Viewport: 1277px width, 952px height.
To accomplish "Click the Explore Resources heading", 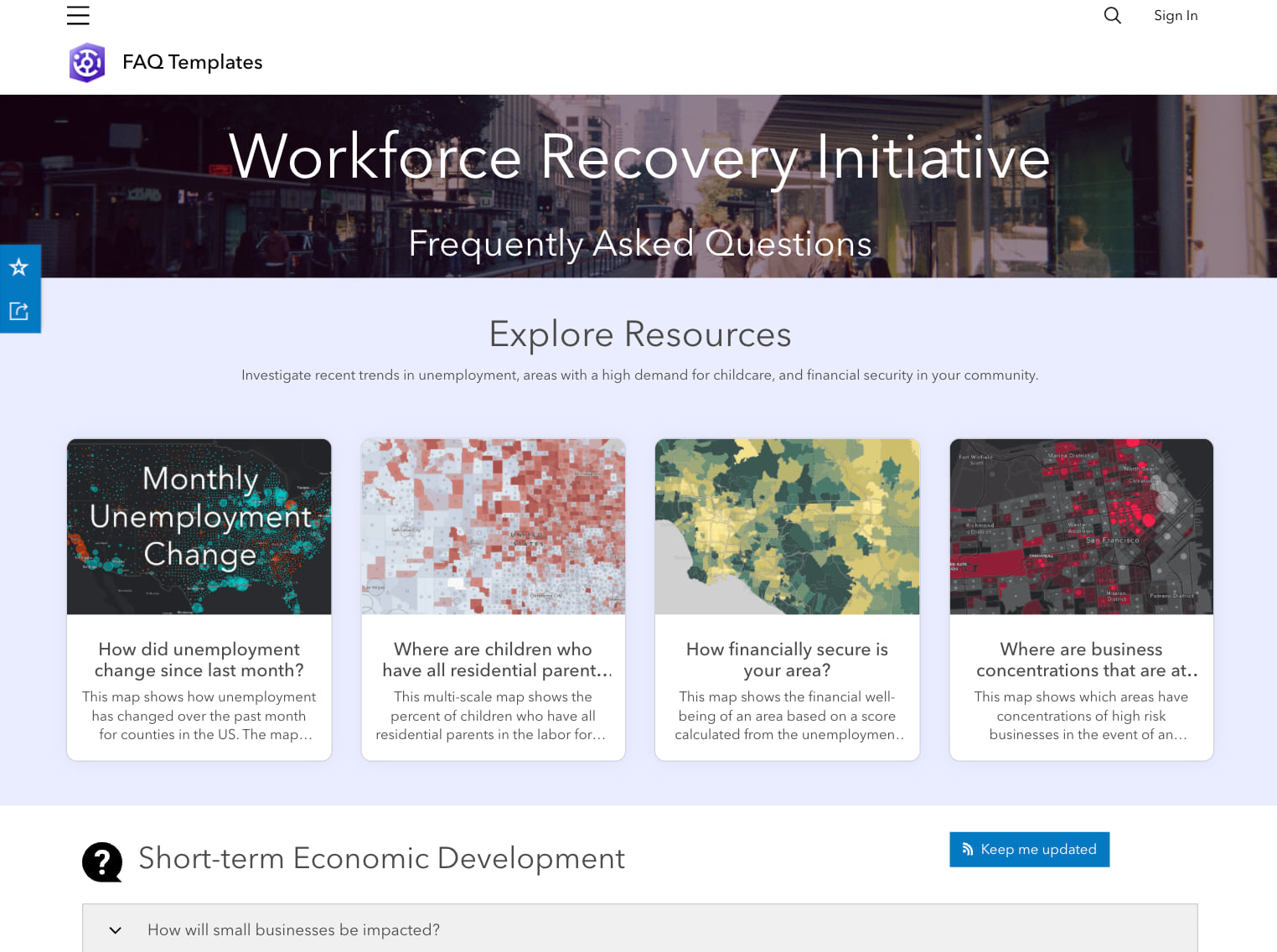I will tap(639, 334).
